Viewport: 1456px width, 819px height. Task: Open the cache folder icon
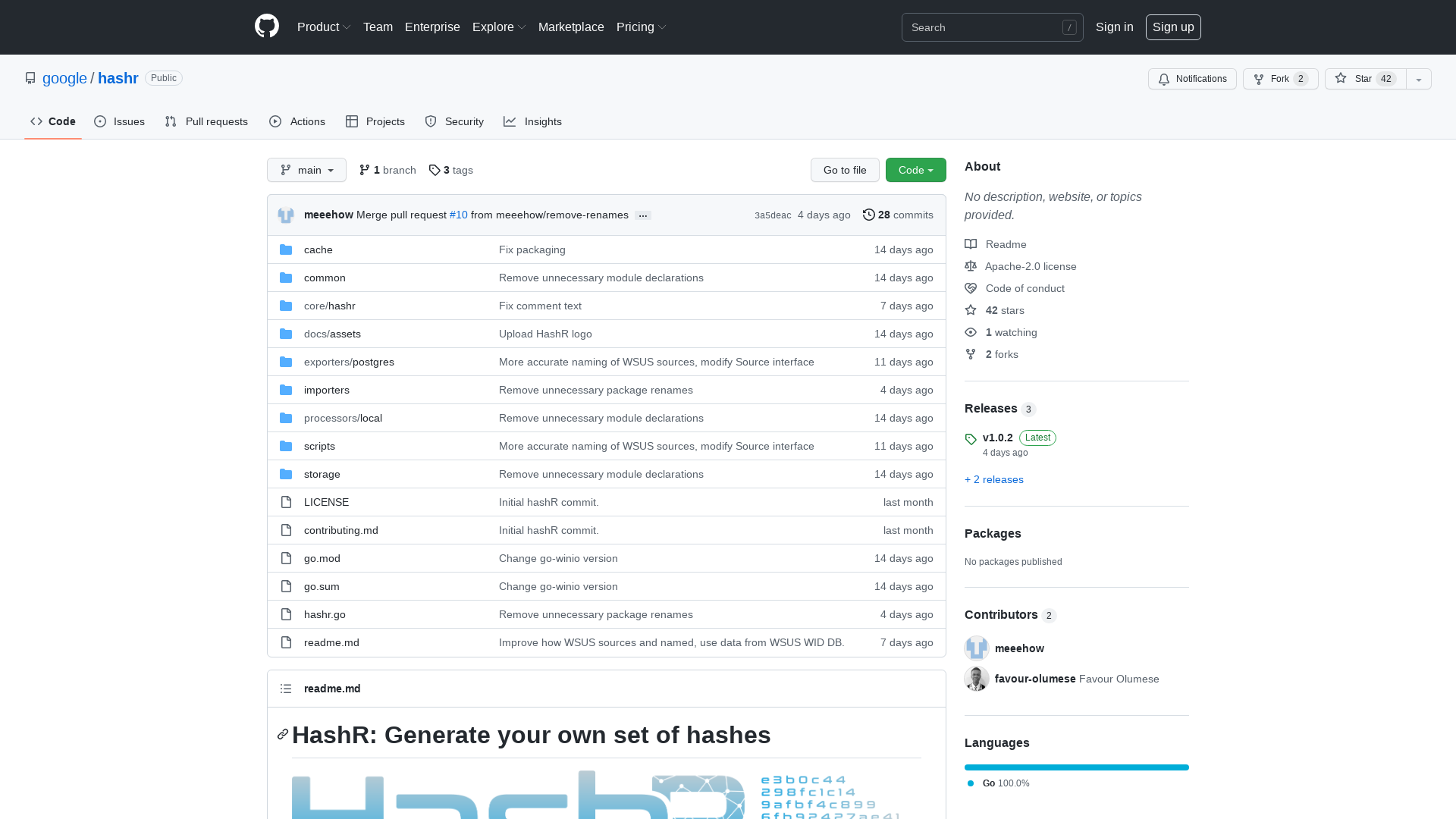286,249
